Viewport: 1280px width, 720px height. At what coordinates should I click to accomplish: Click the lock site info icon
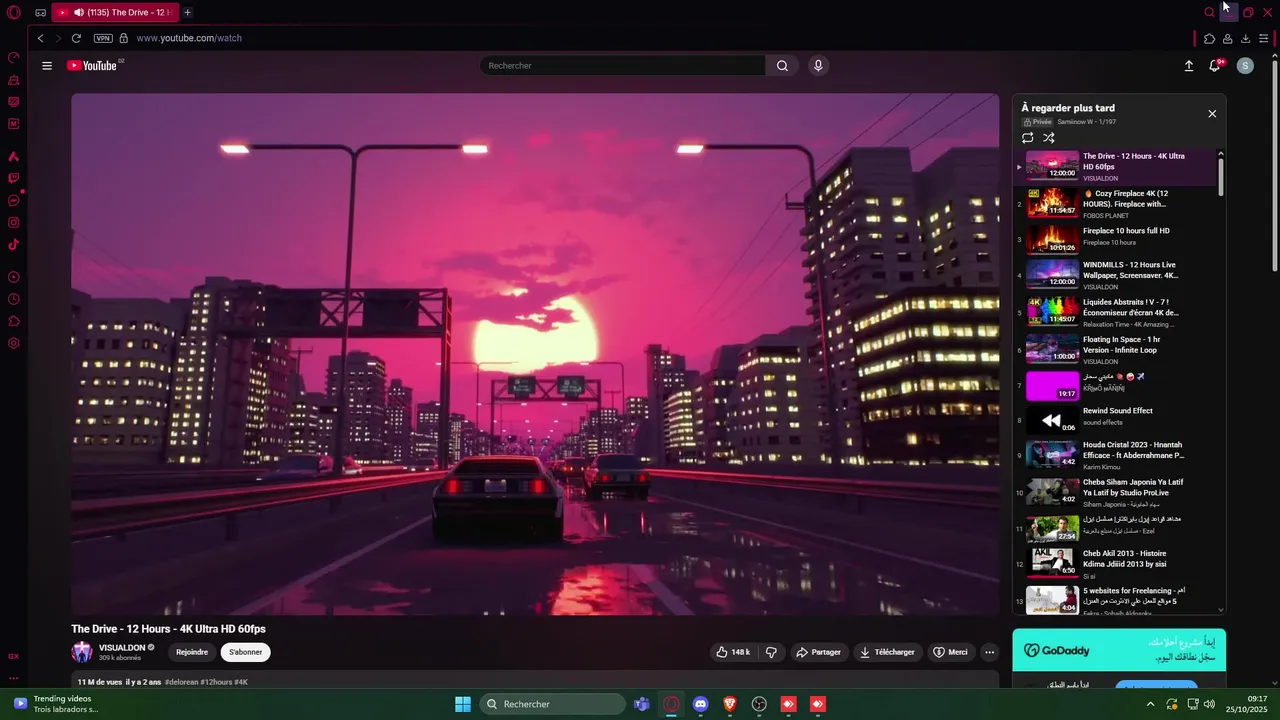124,38
